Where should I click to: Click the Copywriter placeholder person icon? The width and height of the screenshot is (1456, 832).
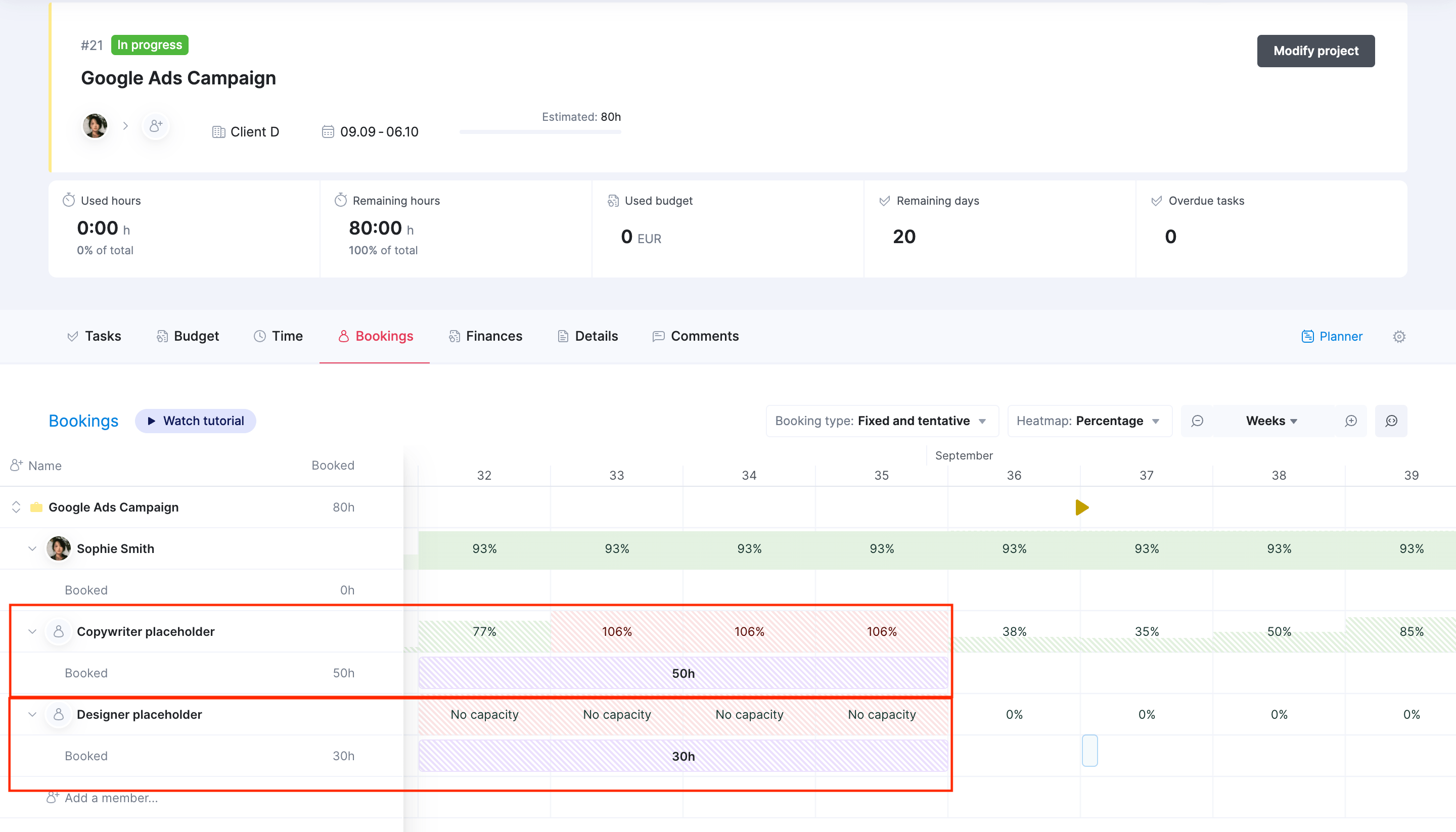pos(59,631)
